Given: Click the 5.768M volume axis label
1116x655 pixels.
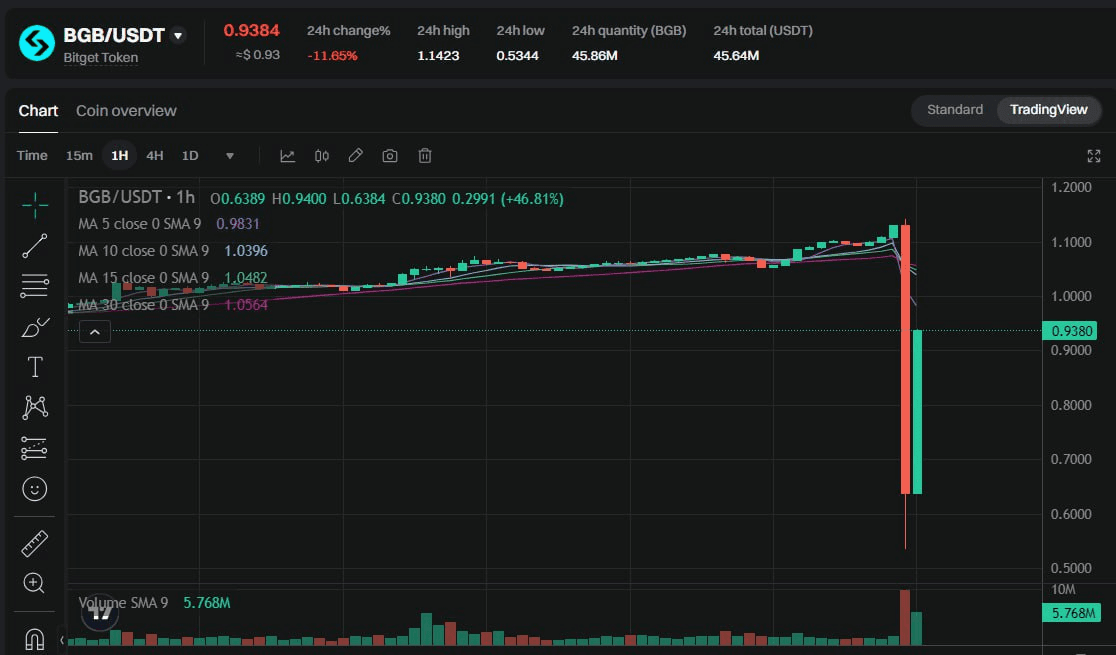Looking at the screenshot, I should [x=1071, y=613].
